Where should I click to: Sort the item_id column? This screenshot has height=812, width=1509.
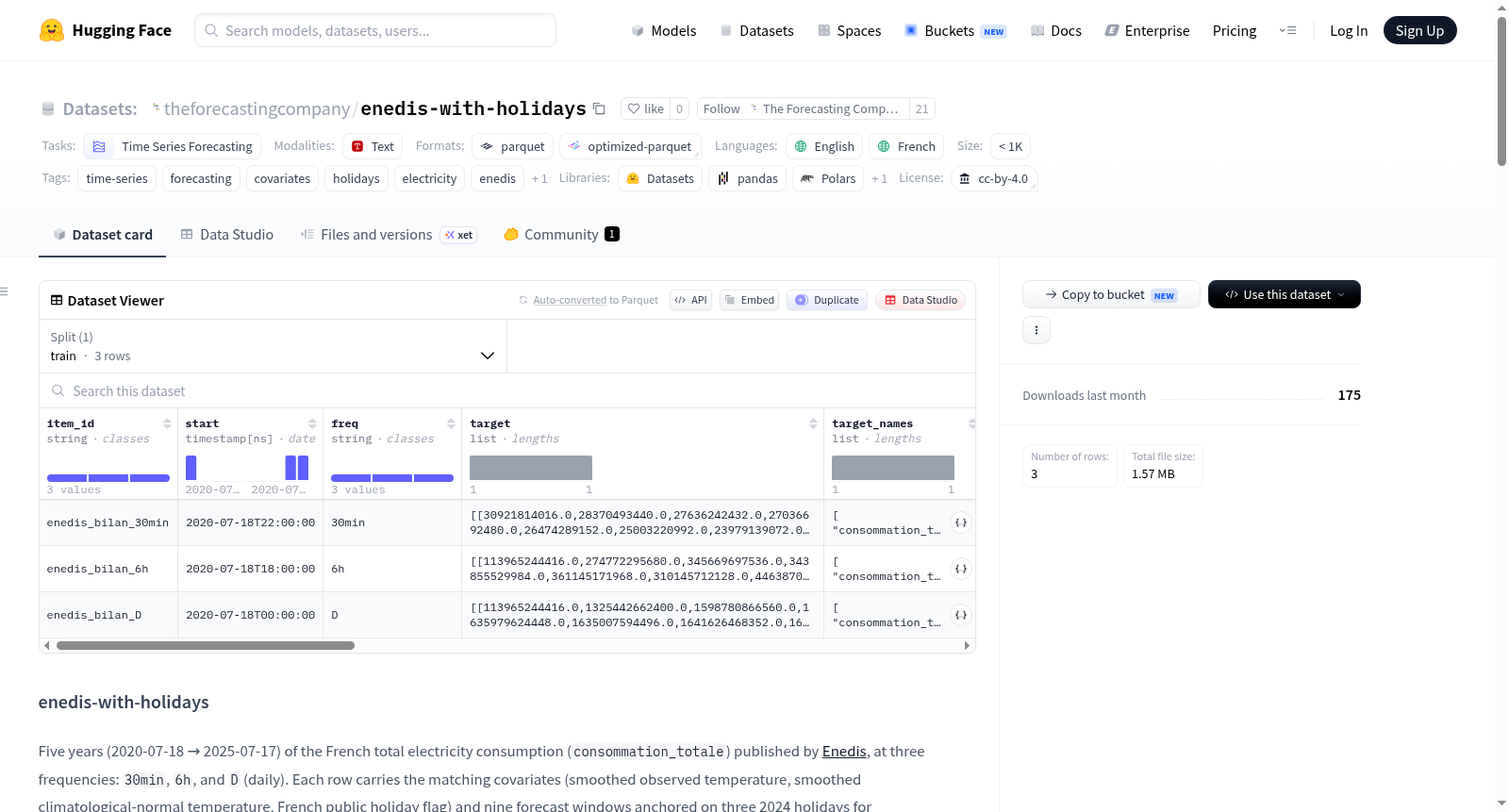(167, 423)
